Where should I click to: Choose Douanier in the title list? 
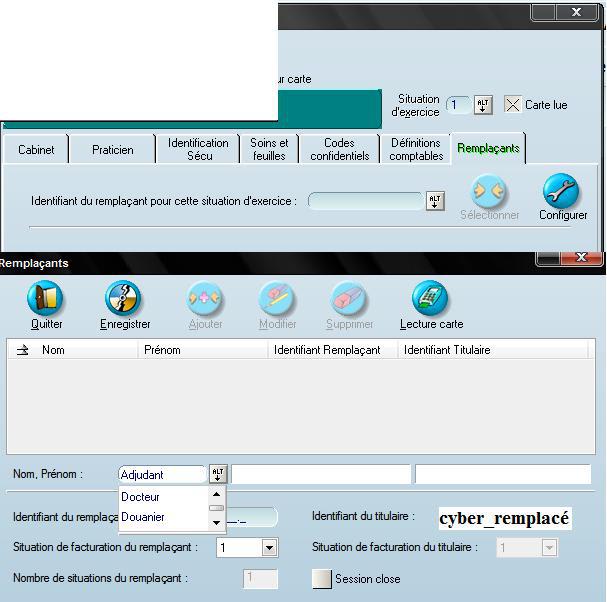143,517
